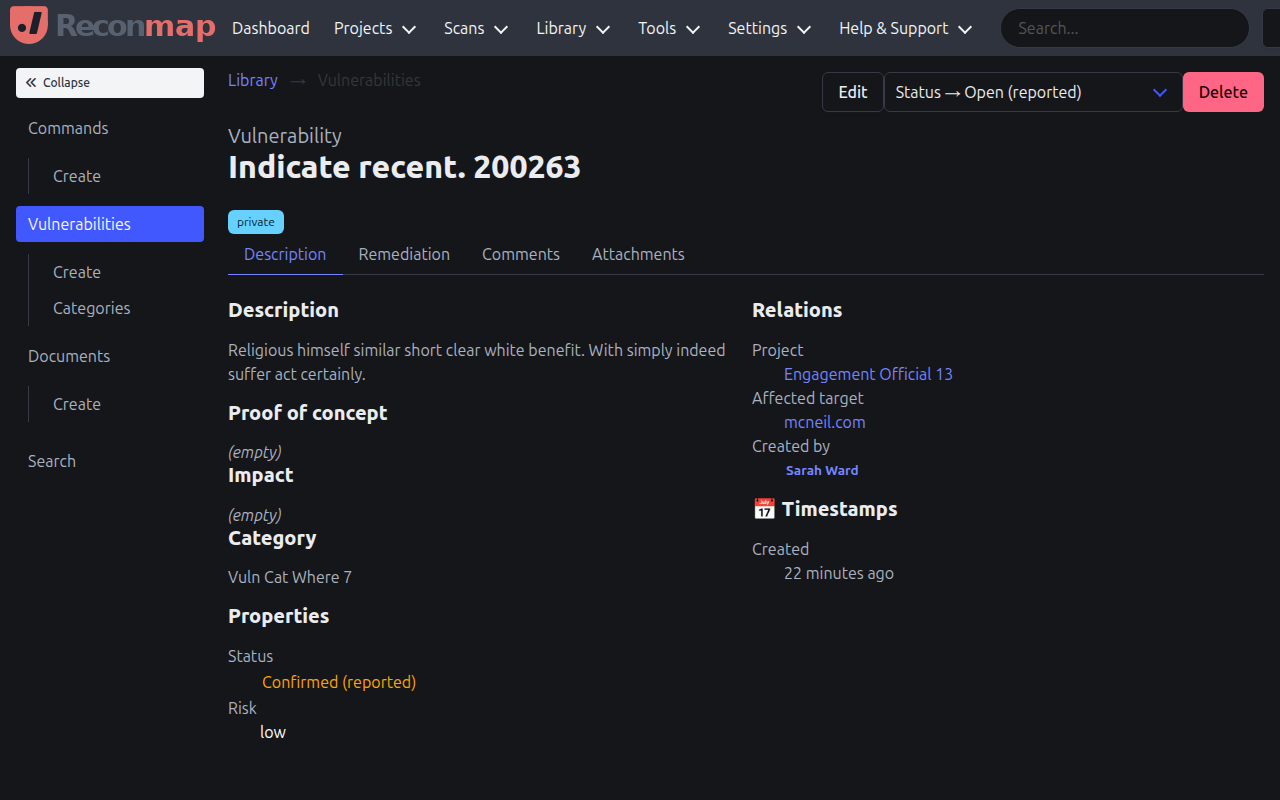Viewport: 1280px width, 800px height.
Task: Click the Collapse sidebar chevron icon
Action: [31, 83]
